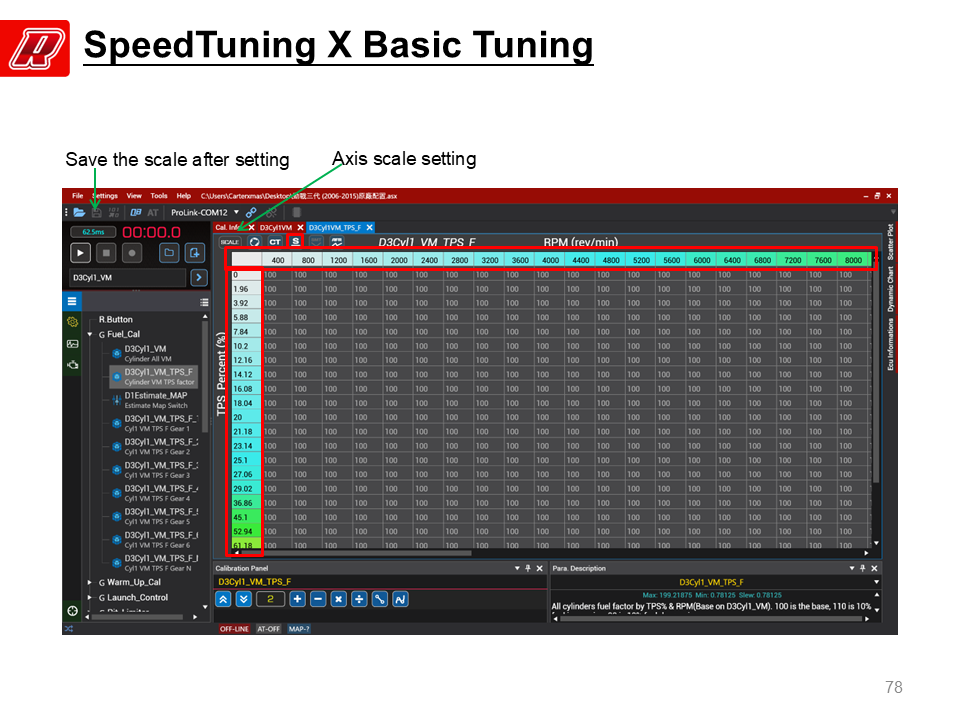960x720 pixels.
Task: Select the gear sidebar icon
Action: (x=72, y=322)
